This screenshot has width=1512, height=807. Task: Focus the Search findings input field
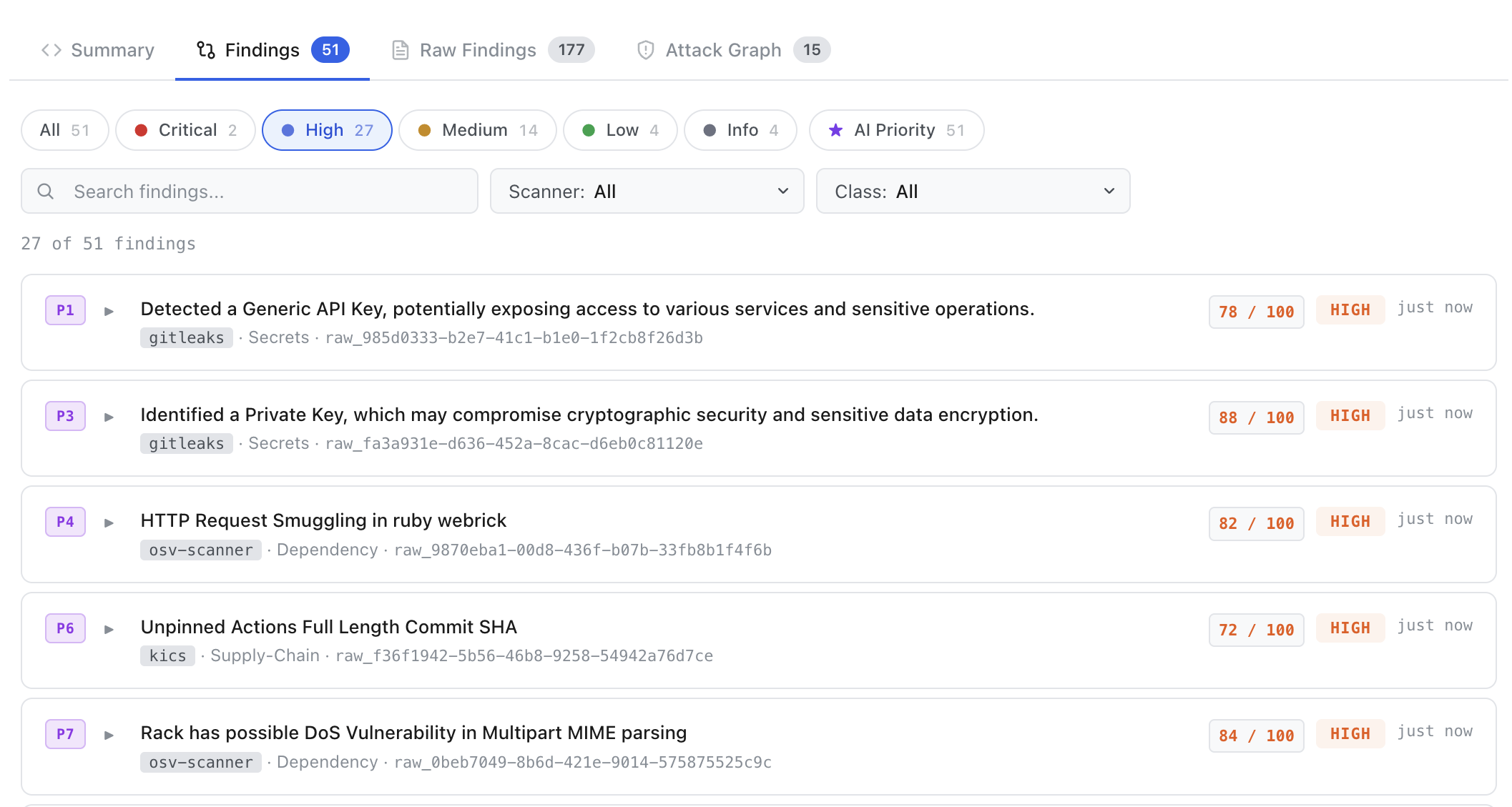250,192
